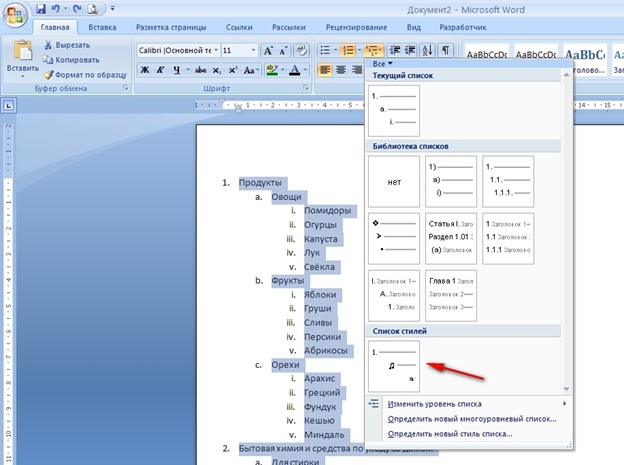Switch to Разметка страницы tab
Viewport: 624px width, 465px height.
[x=171, y=27]
